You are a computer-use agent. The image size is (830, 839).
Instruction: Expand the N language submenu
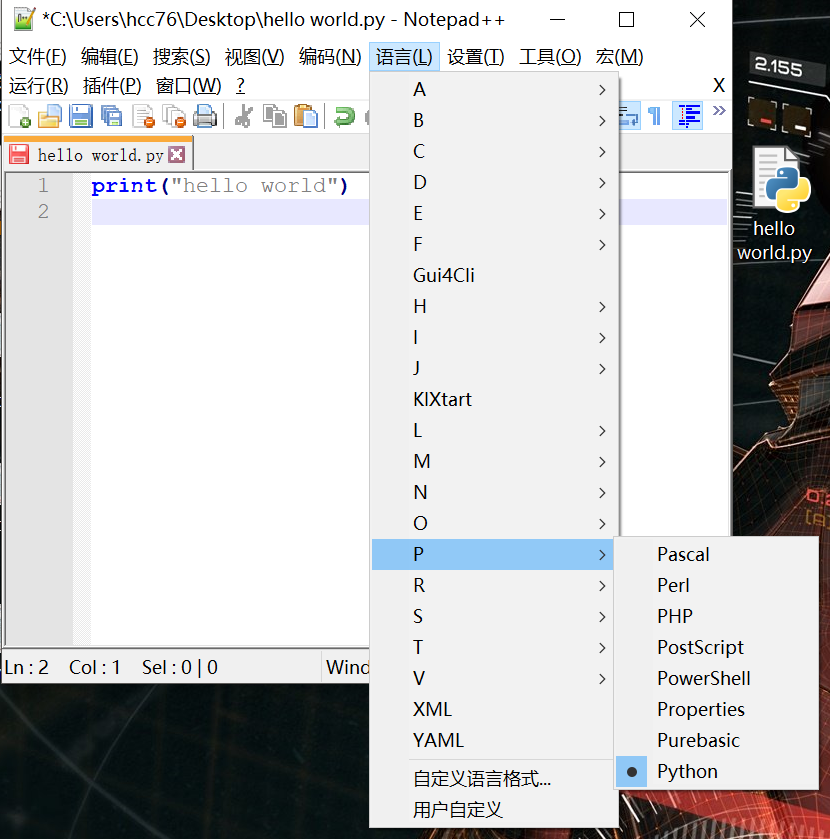(494, 493)
